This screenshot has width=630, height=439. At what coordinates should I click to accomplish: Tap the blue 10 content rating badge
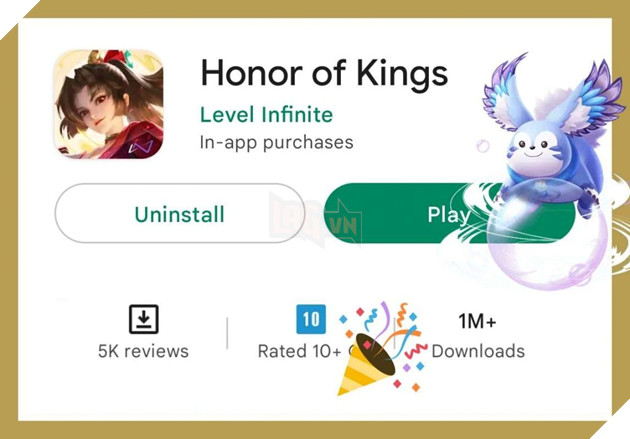pyautogui.click(x=311, y=319)
